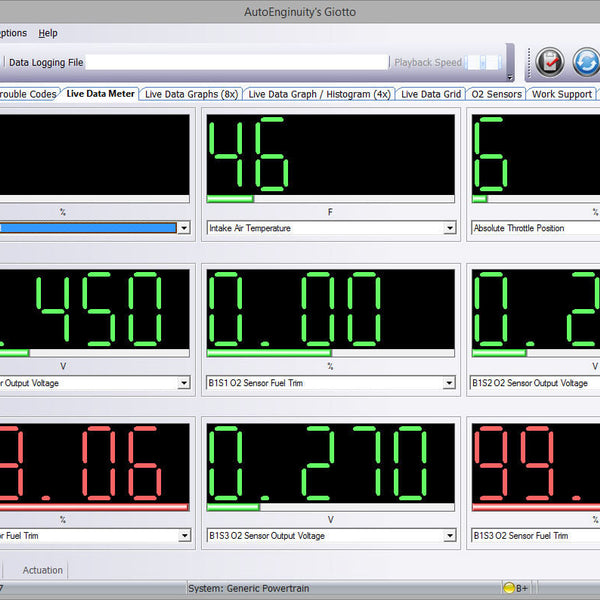This screenshot has width=600, height=600.
Task: Select the Live Data Meter tab
Action: [100, 94]
